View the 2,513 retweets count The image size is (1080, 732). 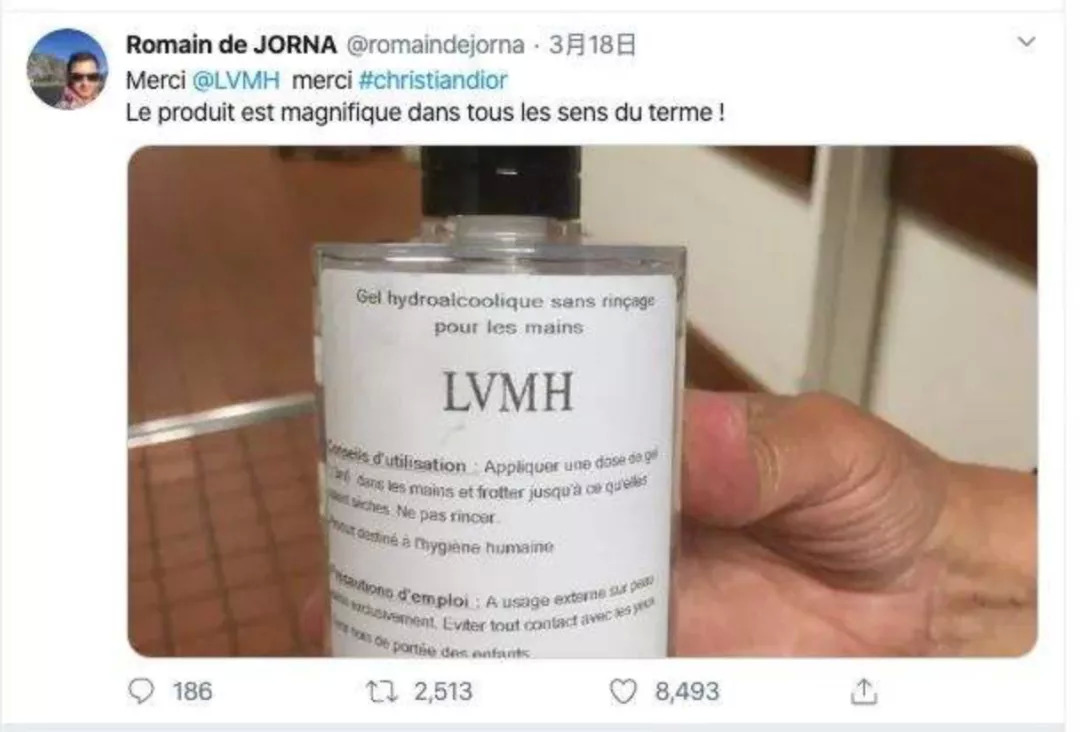443,691
